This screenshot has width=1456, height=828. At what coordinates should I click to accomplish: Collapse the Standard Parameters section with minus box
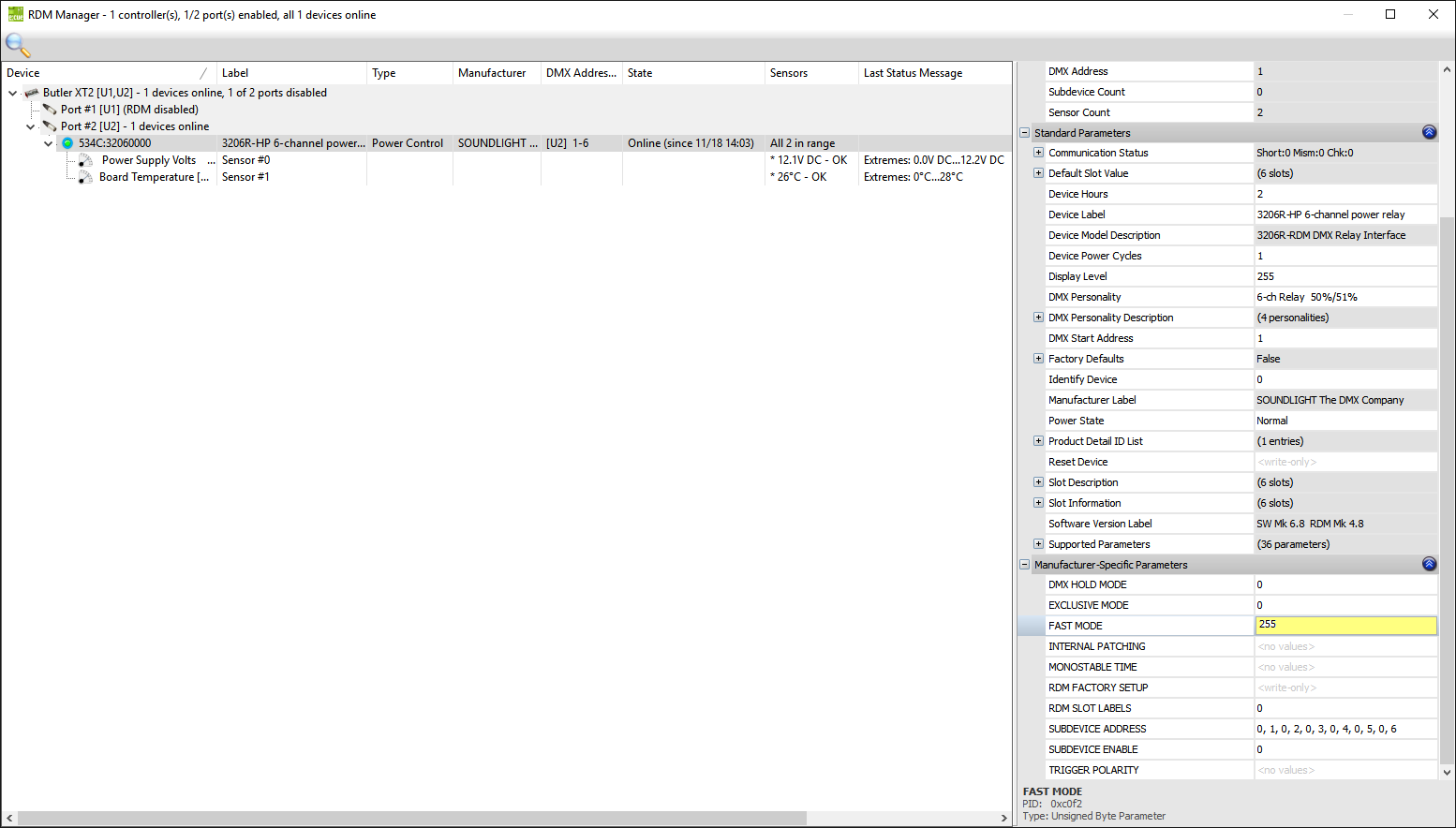tap(1025, 133)
